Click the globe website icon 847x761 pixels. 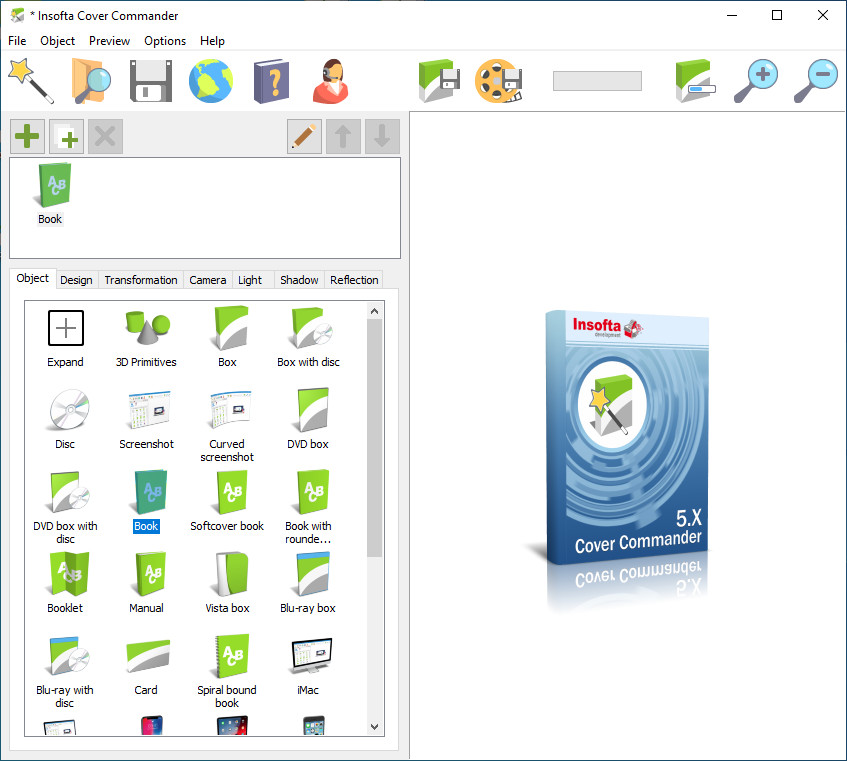(211, 81)
